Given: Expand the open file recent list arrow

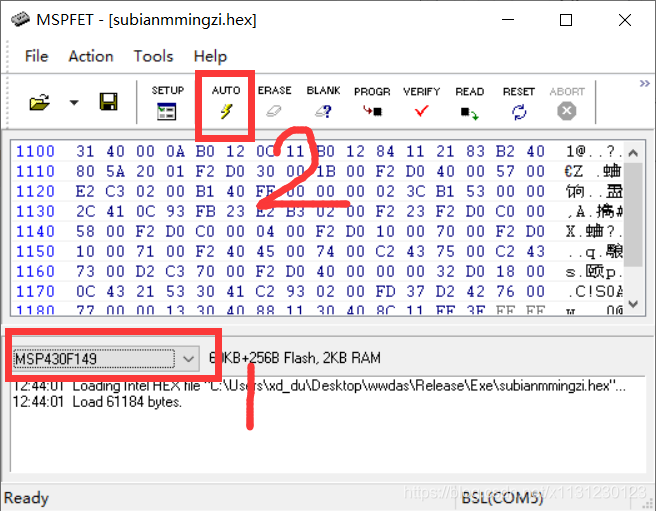Looking at the screenshot, I should (74, 103).
